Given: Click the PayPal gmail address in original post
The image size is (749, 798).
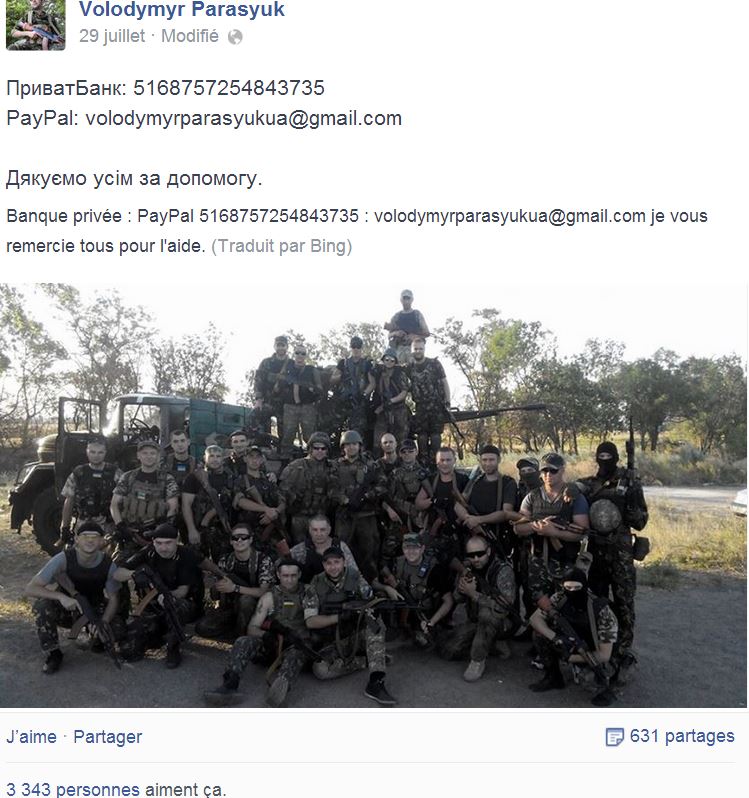Looking at the screenshot, I should (244, 119).
